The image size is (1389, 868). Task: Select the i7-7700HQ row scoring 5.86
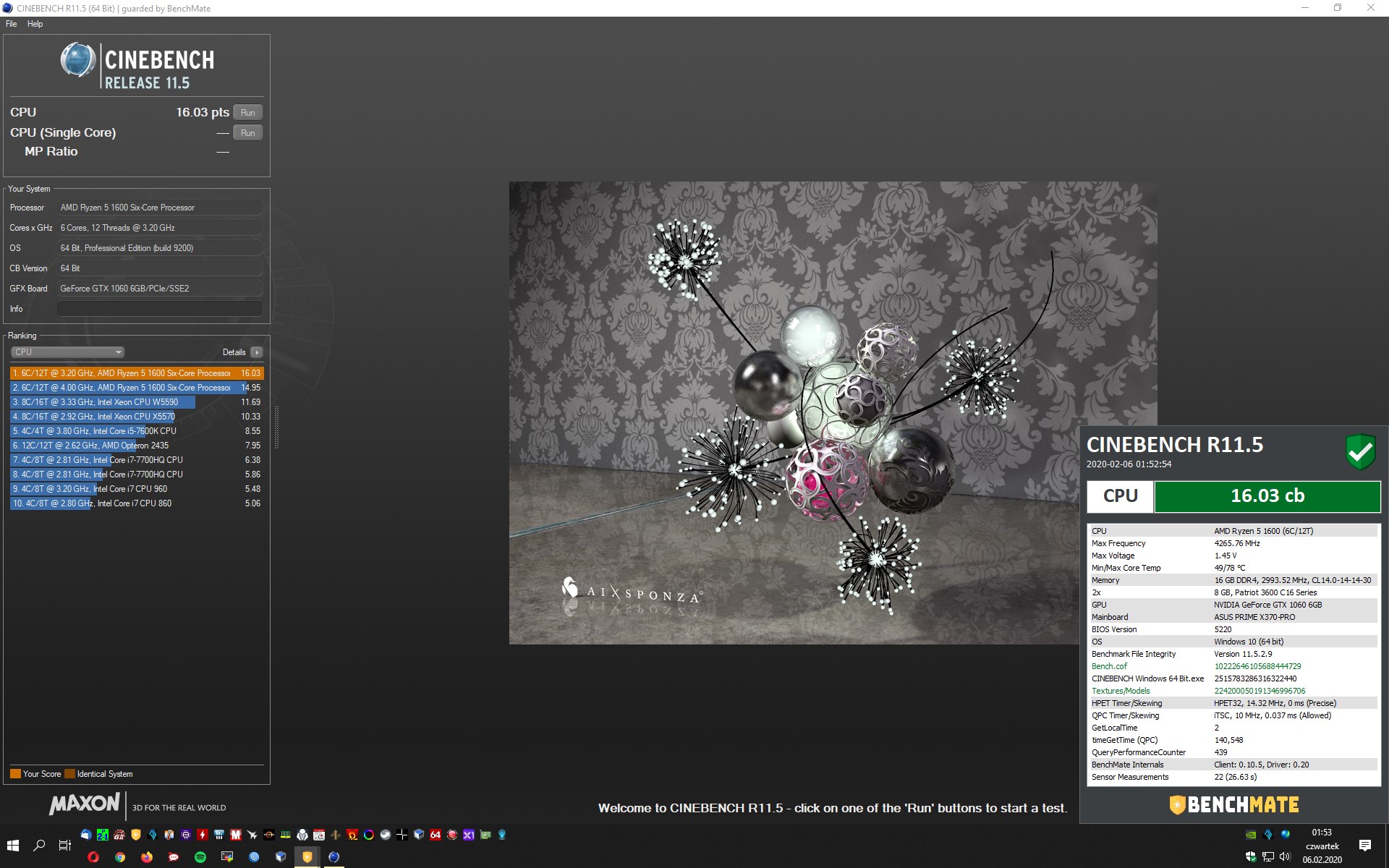click(137, 475)
